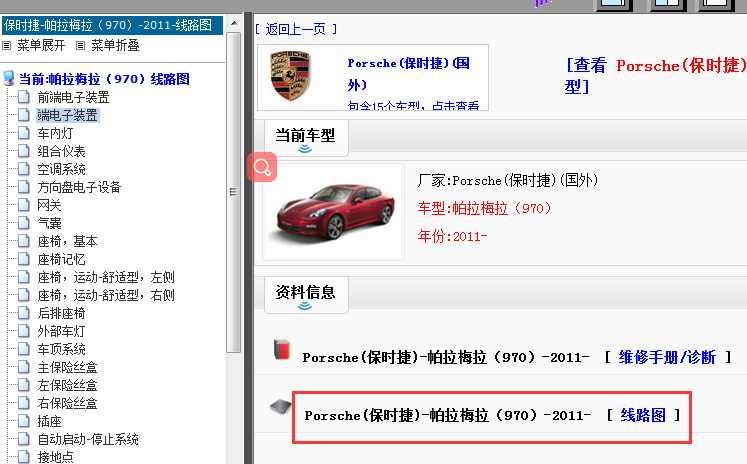Click the 厂家:Porsche(保时捷)(国外) text
The image size is (747, 464).
coord(508,181)
